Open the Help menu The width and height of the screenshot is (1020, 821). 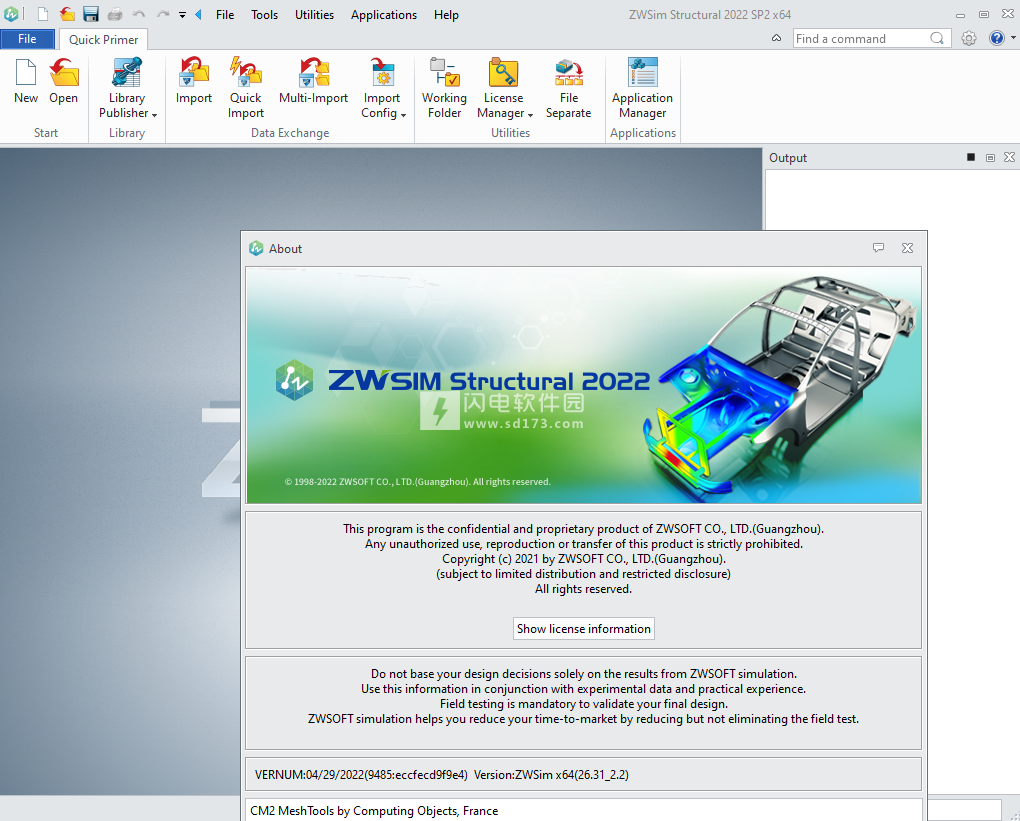(446, 14)
